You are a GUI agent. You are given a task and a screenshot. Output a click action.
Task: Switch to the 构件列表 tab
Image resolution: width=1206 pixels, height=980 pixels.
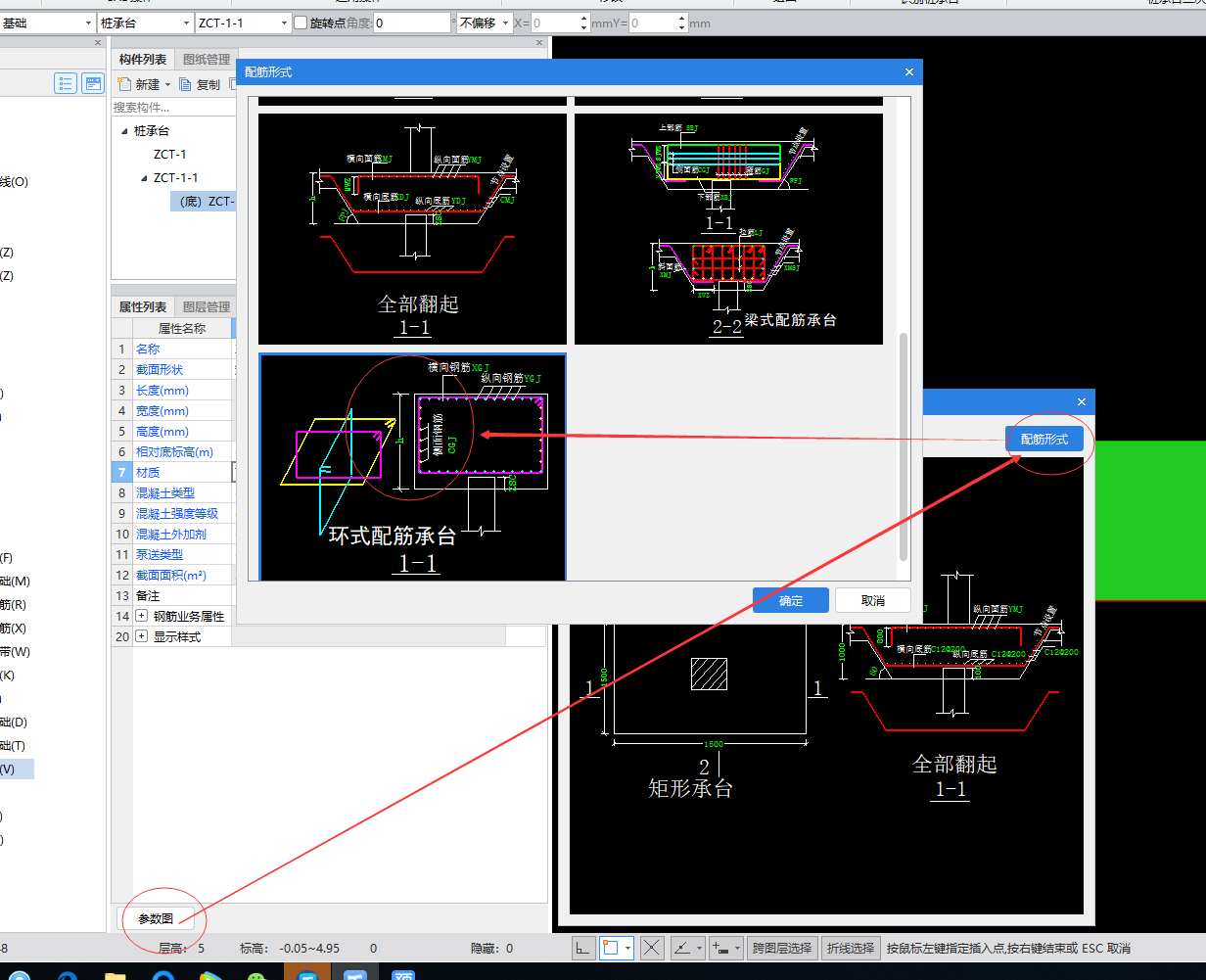tap(143, 60)
